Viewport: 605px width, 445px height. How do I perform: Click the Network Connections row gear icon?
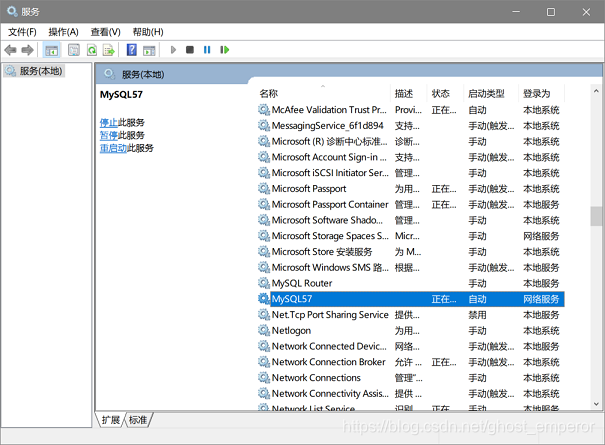click(x=264, y=377)
